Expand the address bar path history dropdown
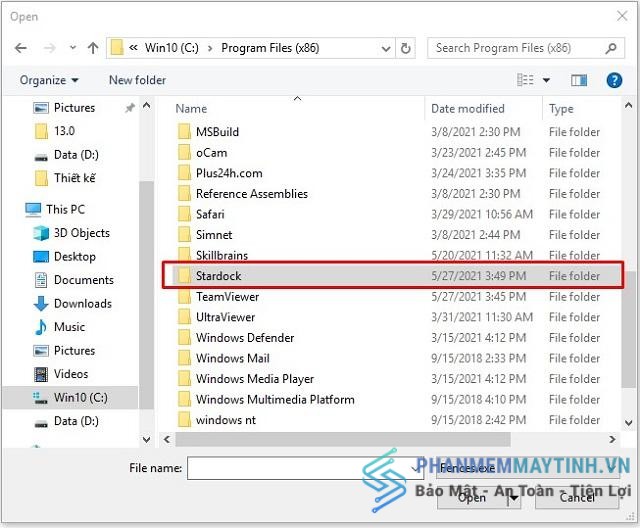Screen dimensions: 640x528 coord(386,49)
